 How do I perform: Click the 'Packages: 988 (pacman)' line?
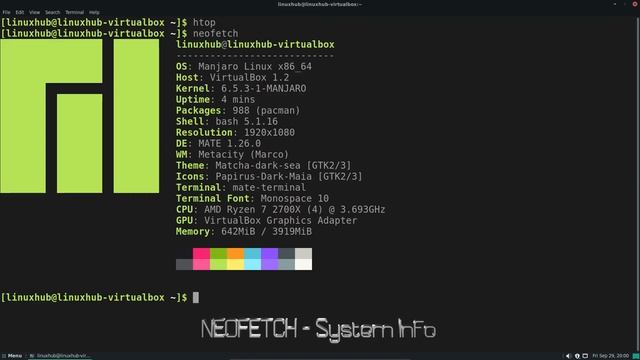tap(238, 111)
